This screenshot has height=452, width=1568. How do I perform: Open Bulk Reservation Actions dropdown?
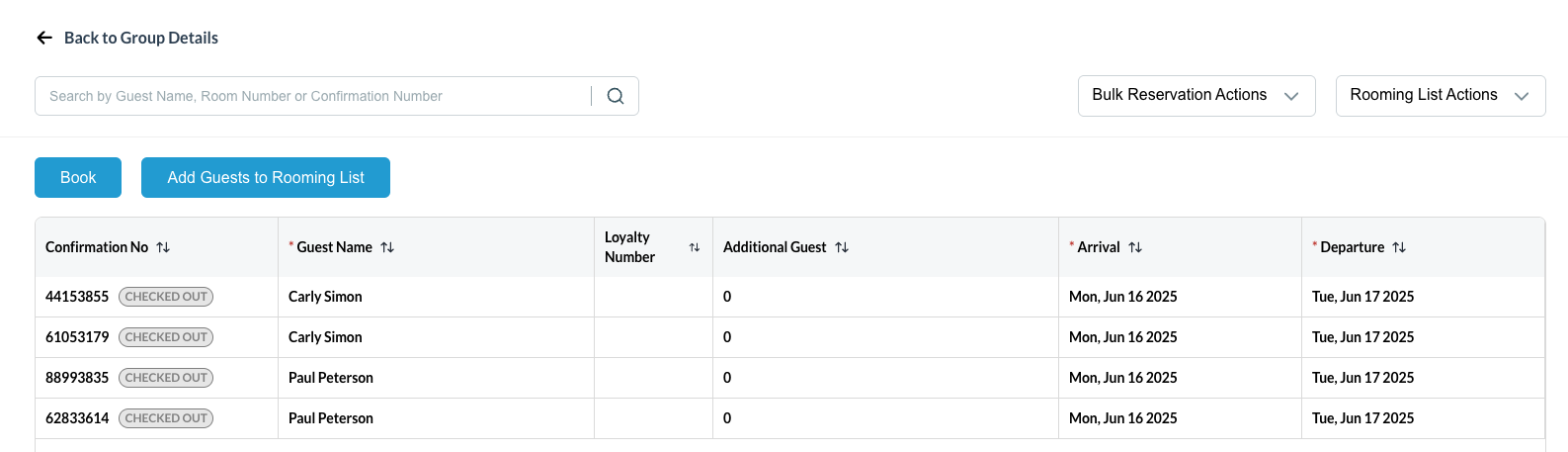click(x=1196, y=96)
